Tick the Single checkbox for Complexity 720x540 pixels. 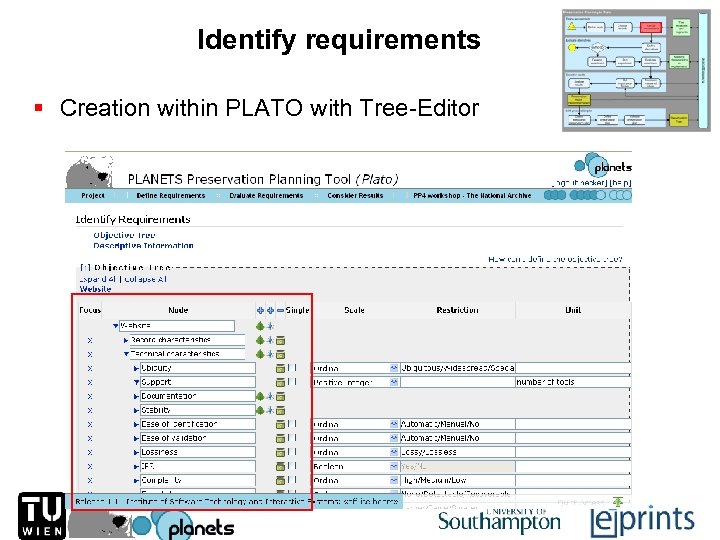(292, 480)
